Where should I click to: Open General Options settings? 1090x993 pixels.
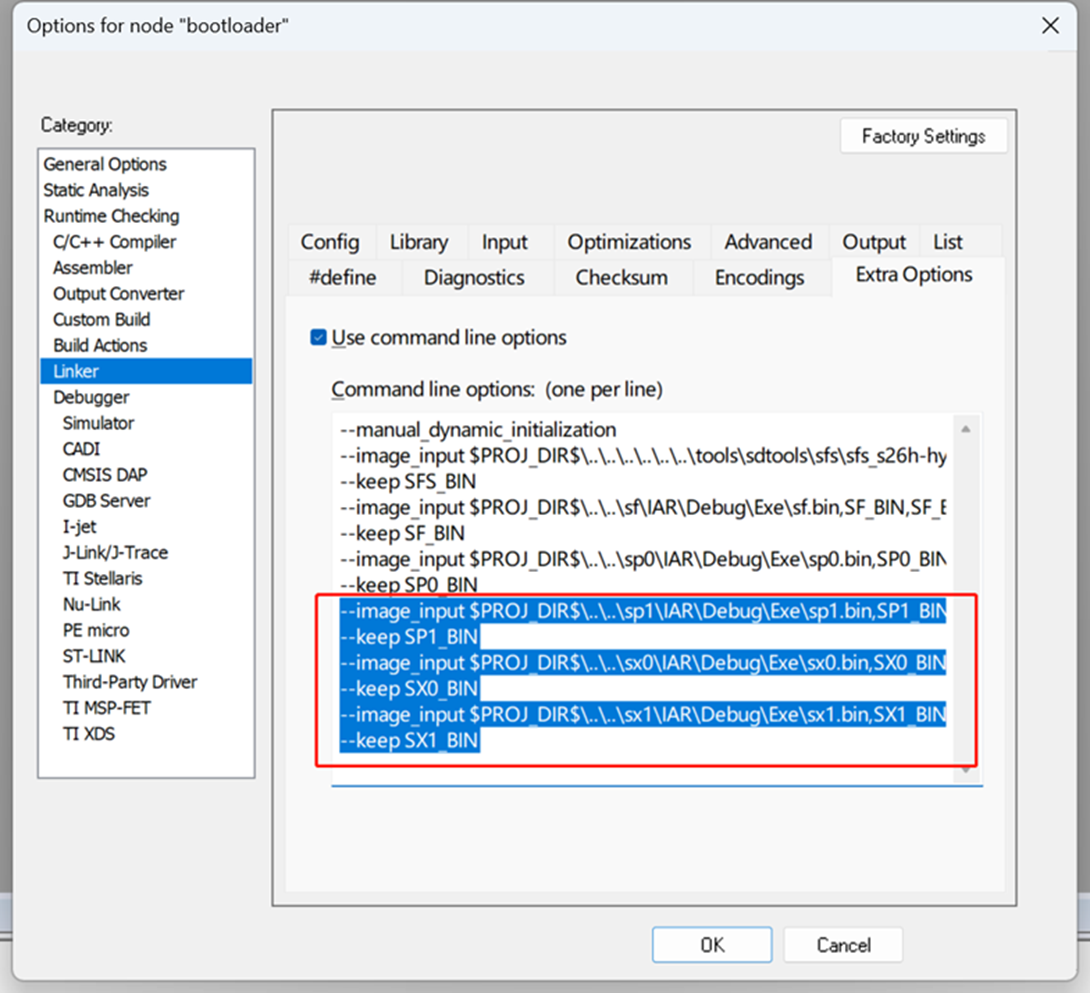coord(105,163)
